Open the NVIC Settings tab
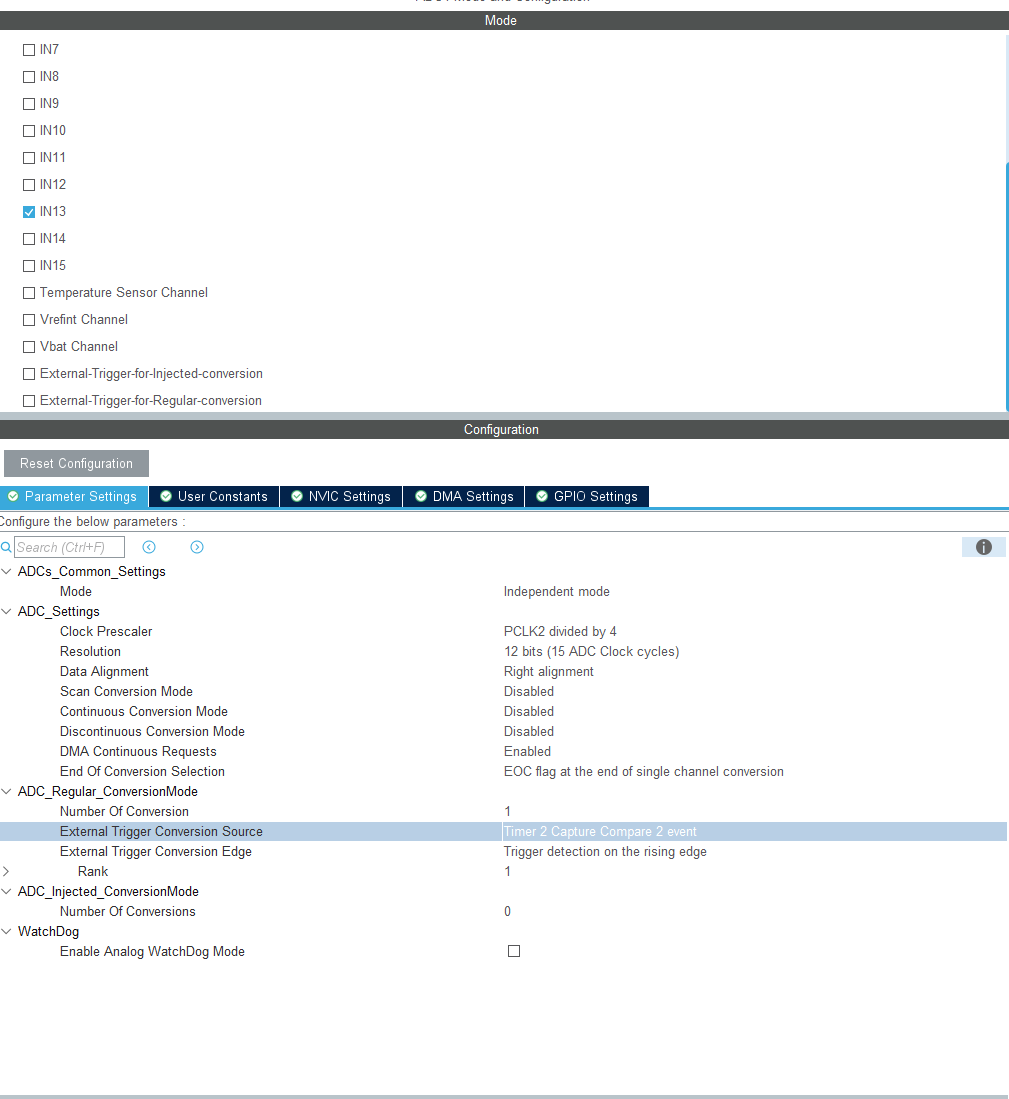The height and width of the screenshot is (1099, 1009). pyautogui.click(x=341, y=496)
